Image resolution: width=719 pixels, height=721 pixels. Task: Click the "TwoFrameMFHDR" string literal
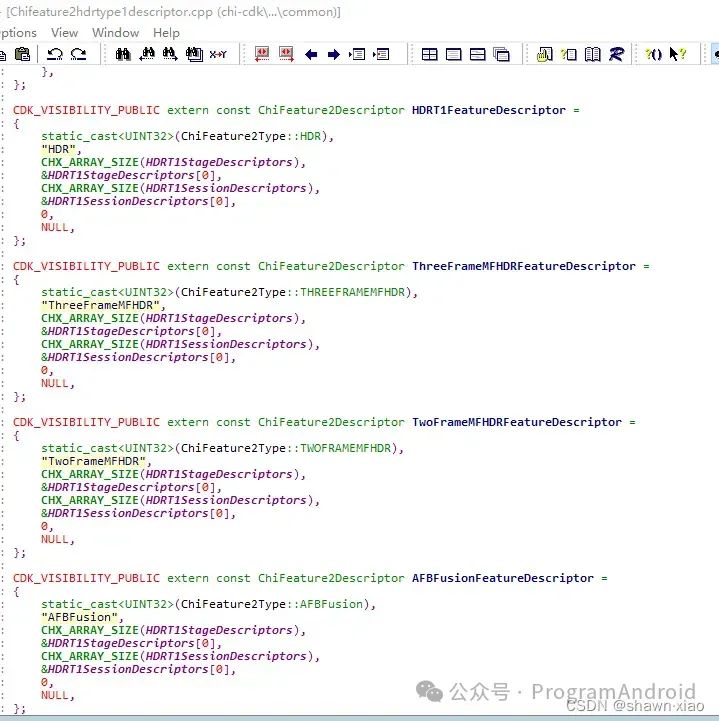click(x=93, y=461)
